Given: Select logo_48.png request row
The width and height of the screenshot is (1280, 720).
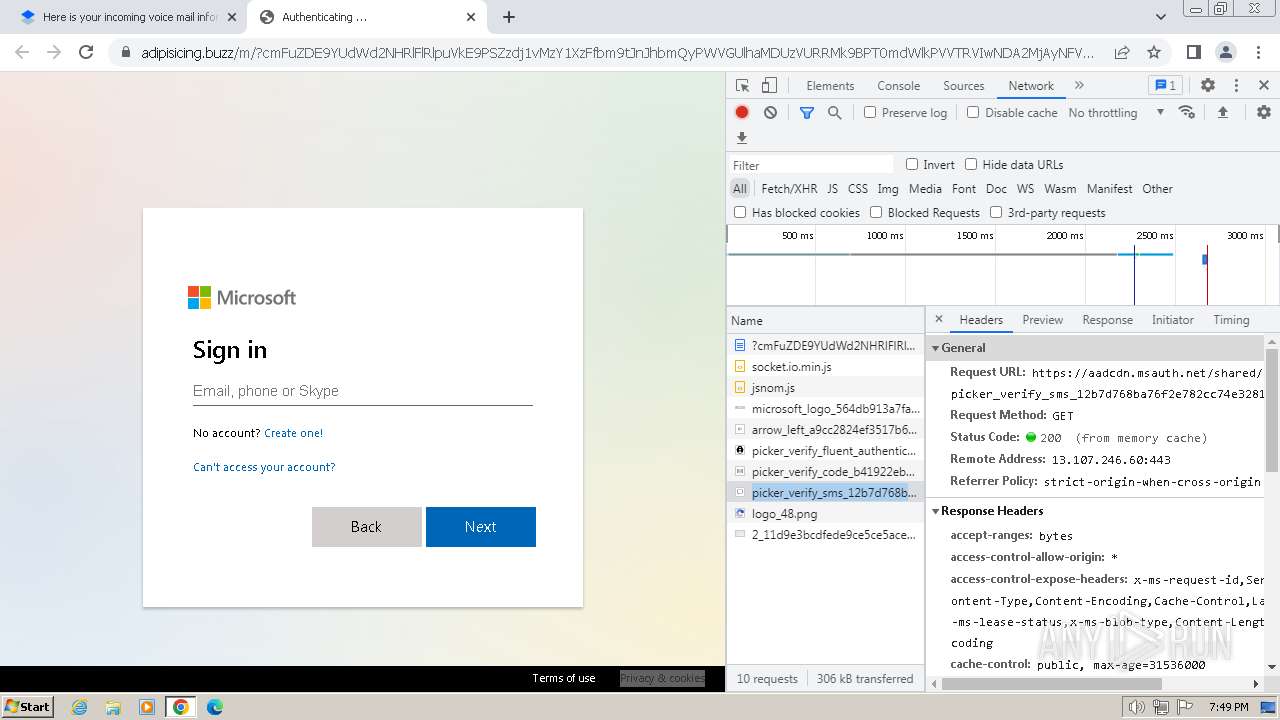Looking at the screenshot, I should (825, 514).
